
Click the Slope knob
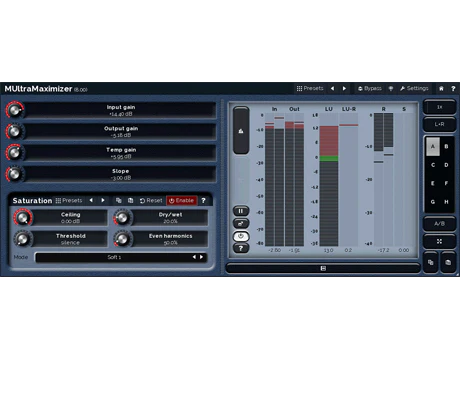[15, 174]
